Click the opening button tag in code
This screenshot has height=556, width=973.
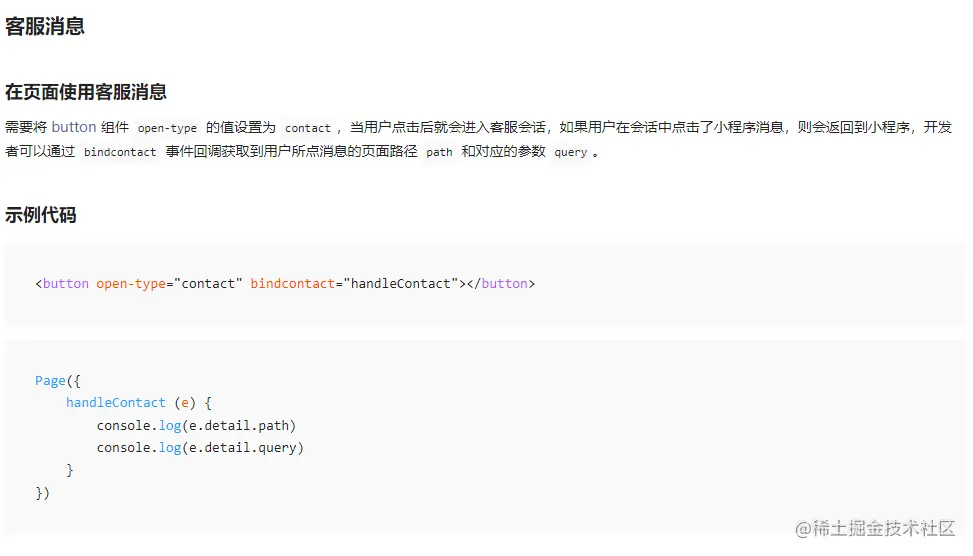[65, 284]
